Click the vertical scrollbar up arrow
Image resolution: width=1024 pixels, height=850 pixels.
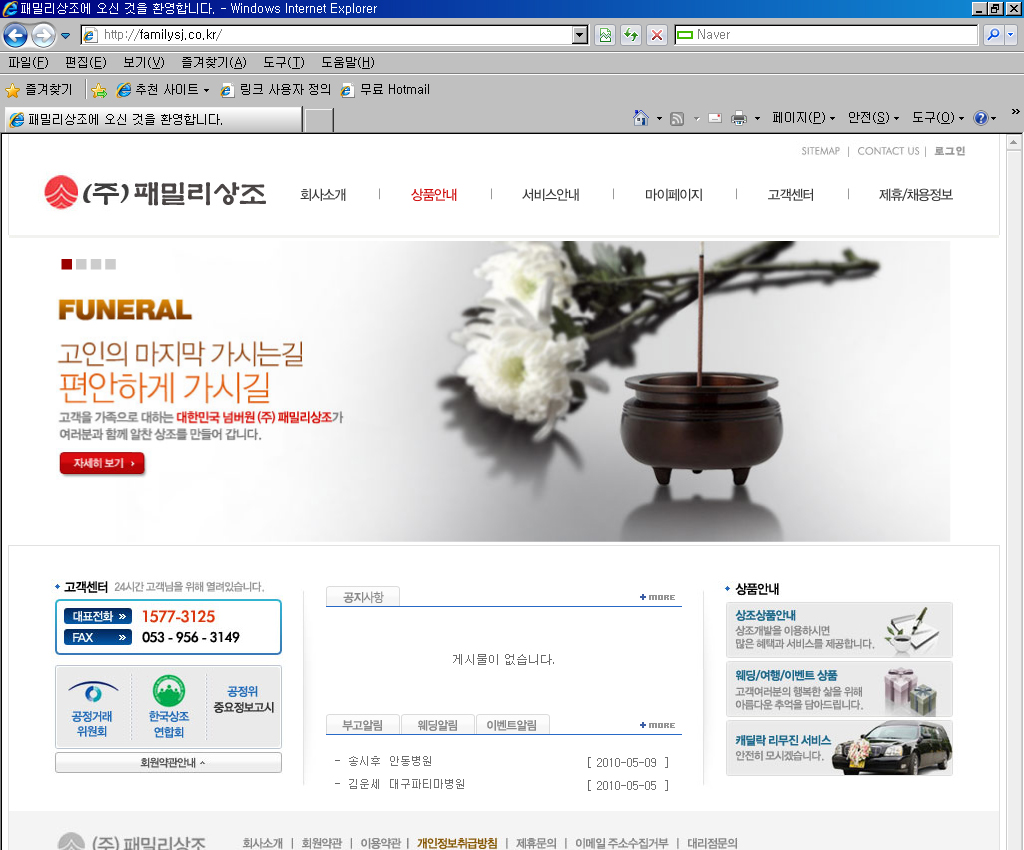click(x=1013, y=142)
